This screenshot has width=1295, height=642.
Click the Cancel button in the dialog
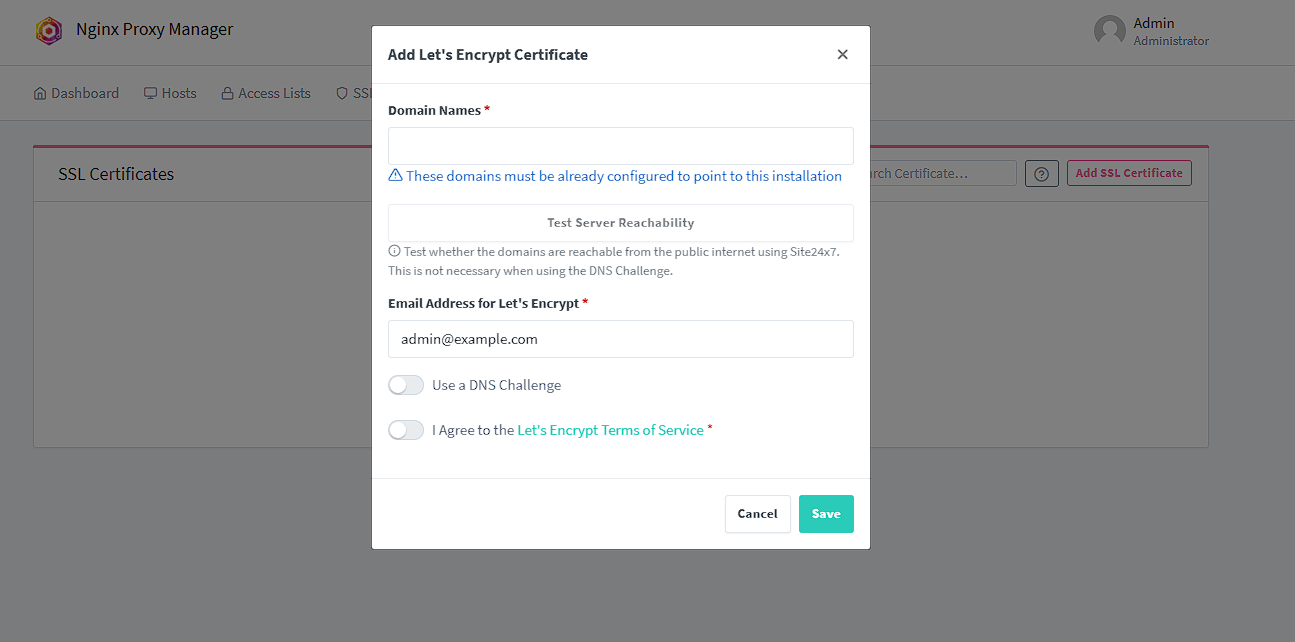coord(757,514)
